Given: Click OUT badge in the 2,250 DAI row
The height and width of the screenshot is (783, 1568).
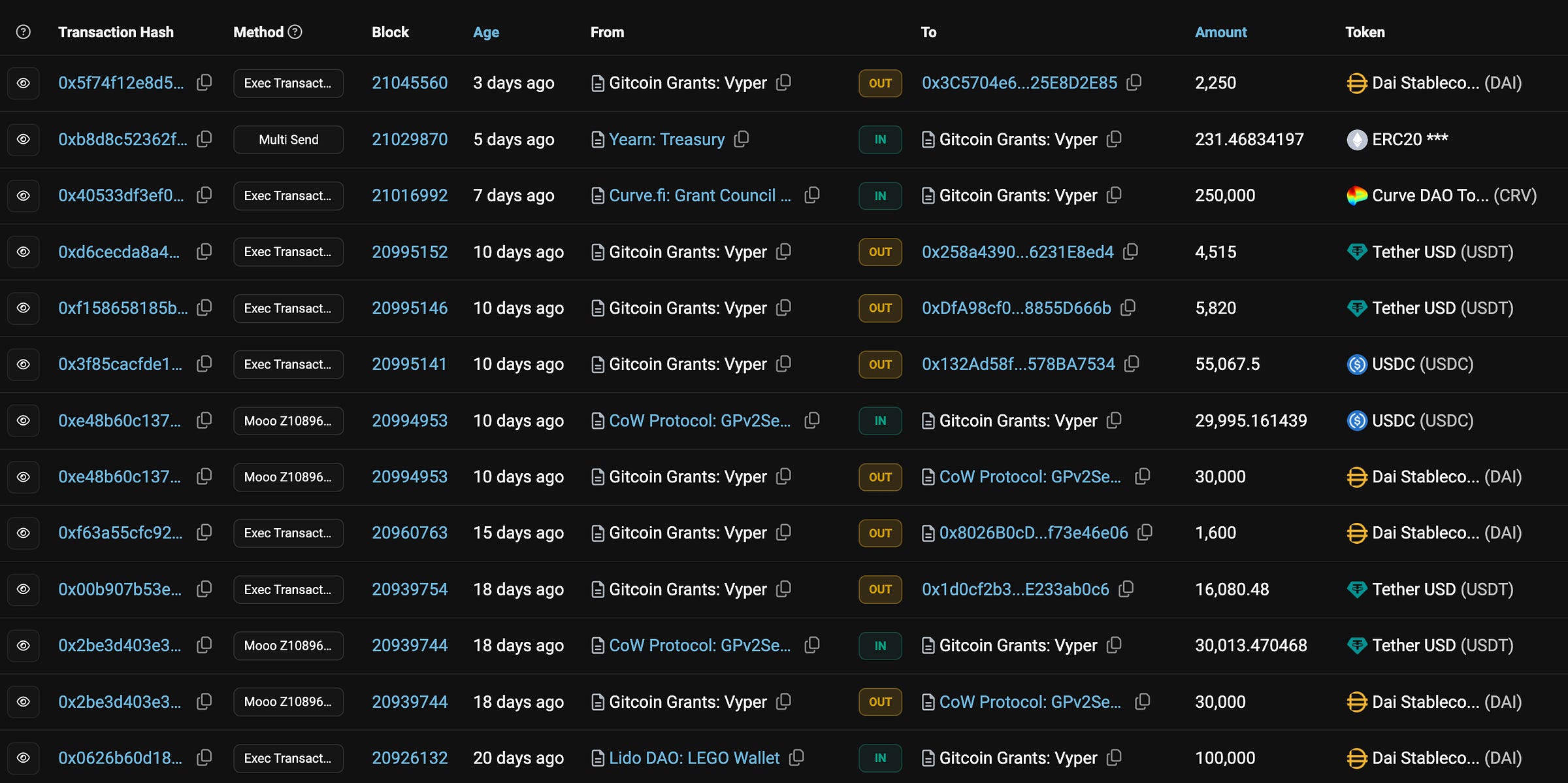Looking at the screenshot, I should pos(880,83).
